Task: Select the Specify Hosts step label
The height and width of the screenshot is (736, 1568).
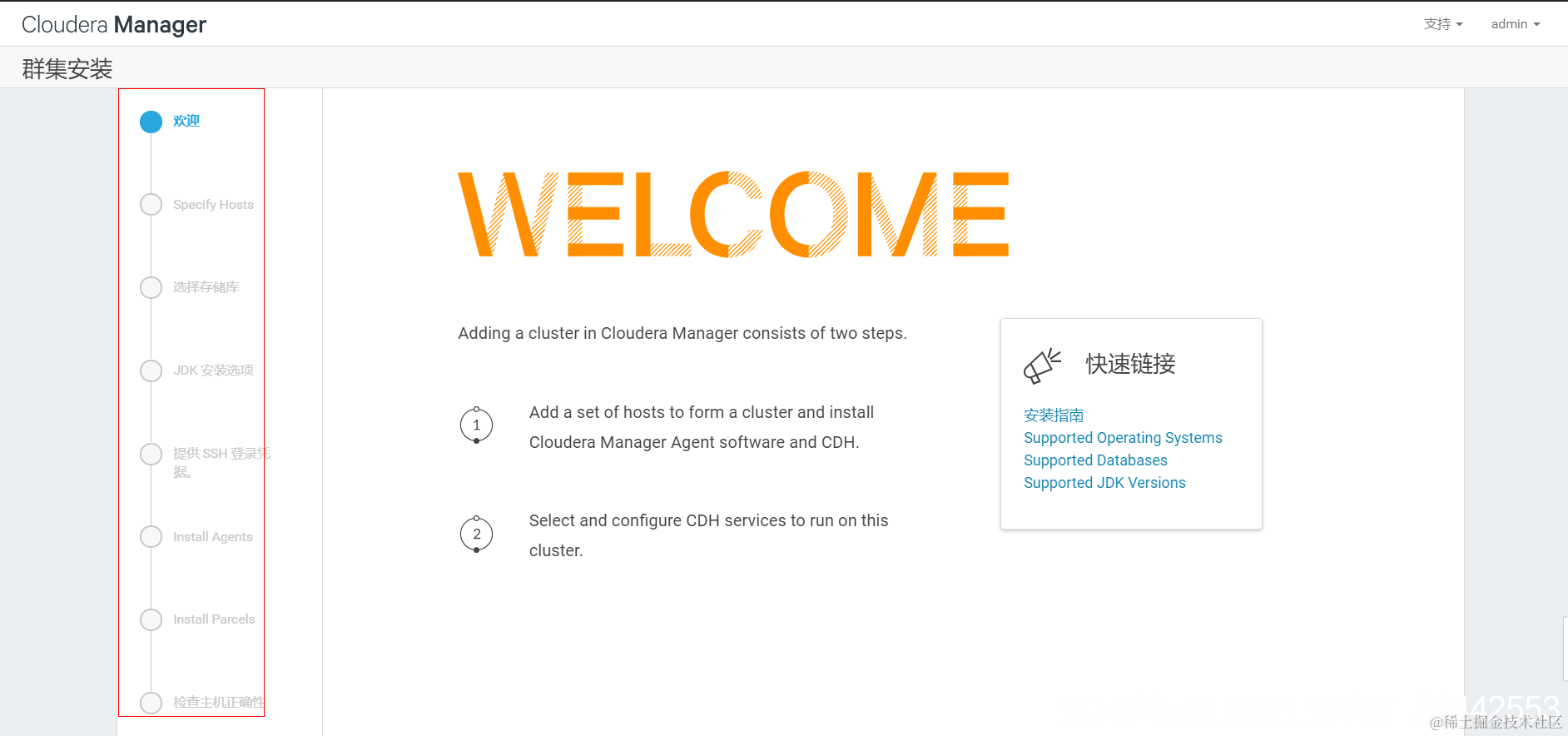Action: coord(213,205)
